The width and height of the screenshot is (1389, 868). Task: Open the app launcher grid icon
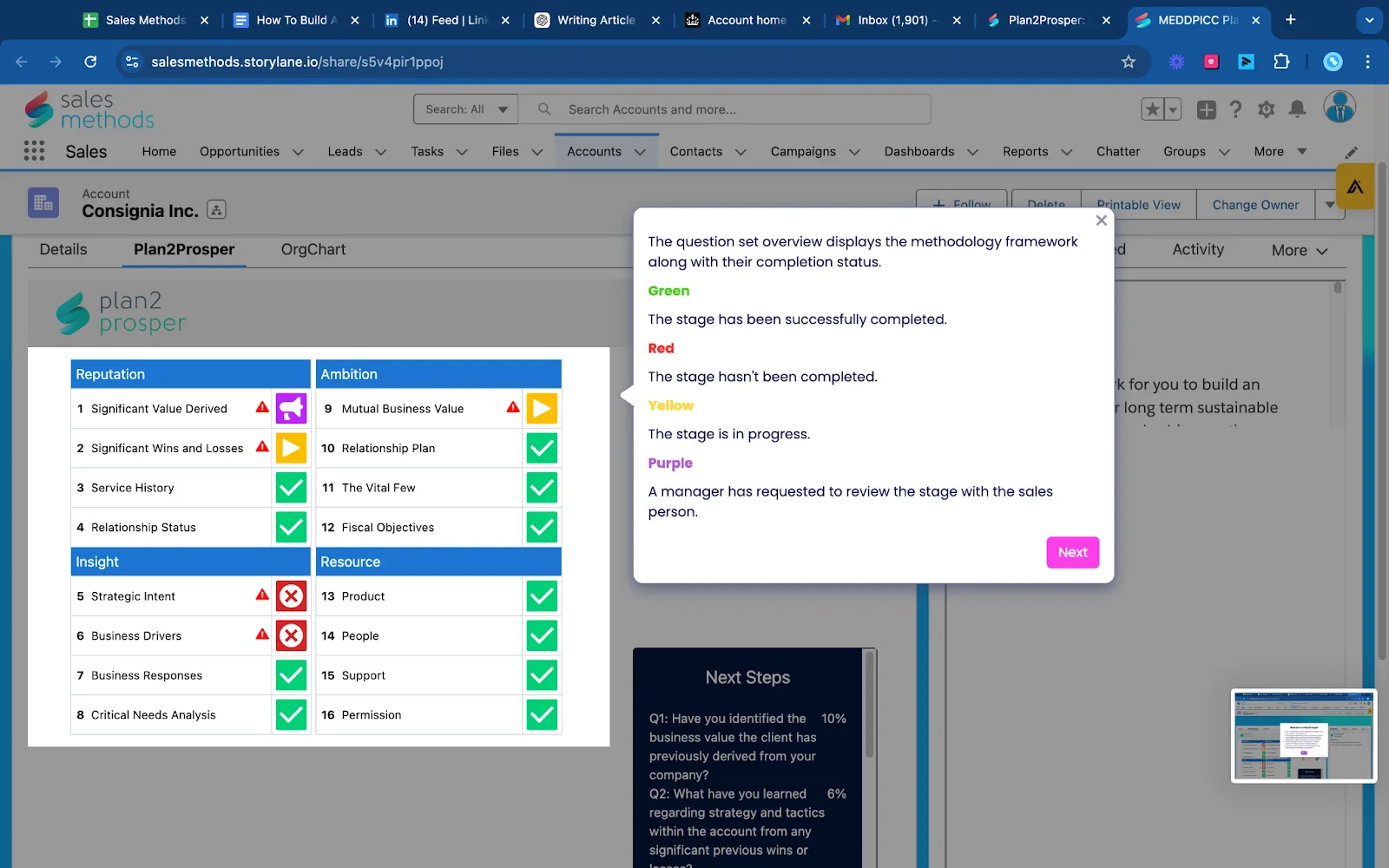[34, 151]
